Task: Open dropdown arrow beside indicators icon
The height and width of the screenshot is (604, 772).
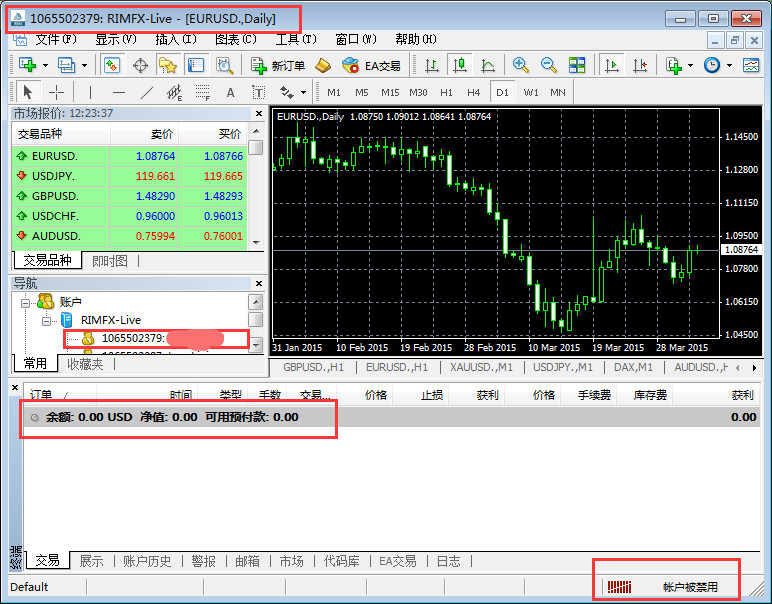Action: pos(690,65)
